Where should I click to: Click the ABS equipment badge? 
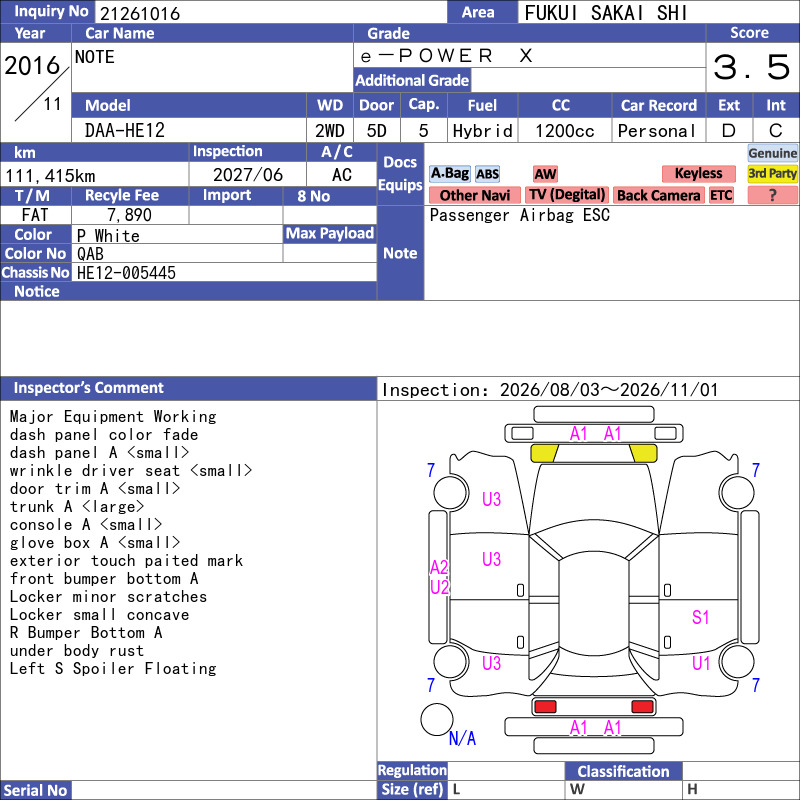tap(487, 174)
